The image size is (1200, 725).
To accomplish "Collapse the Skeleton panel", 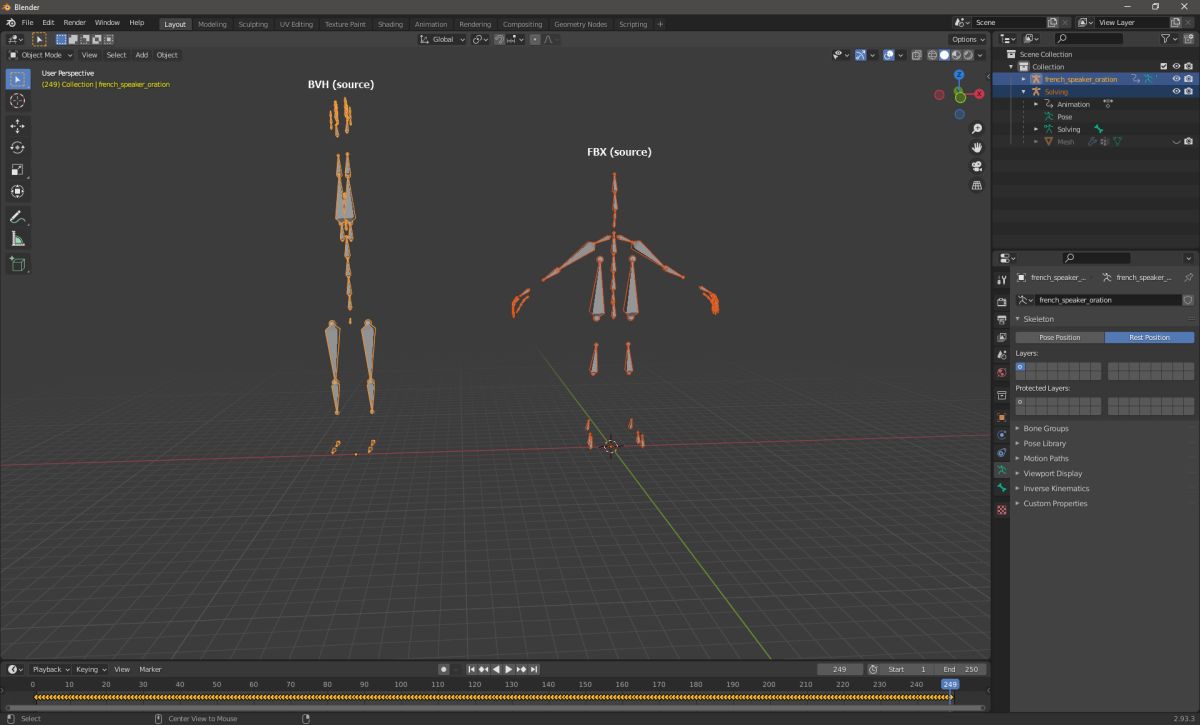I will [1038, 319].
